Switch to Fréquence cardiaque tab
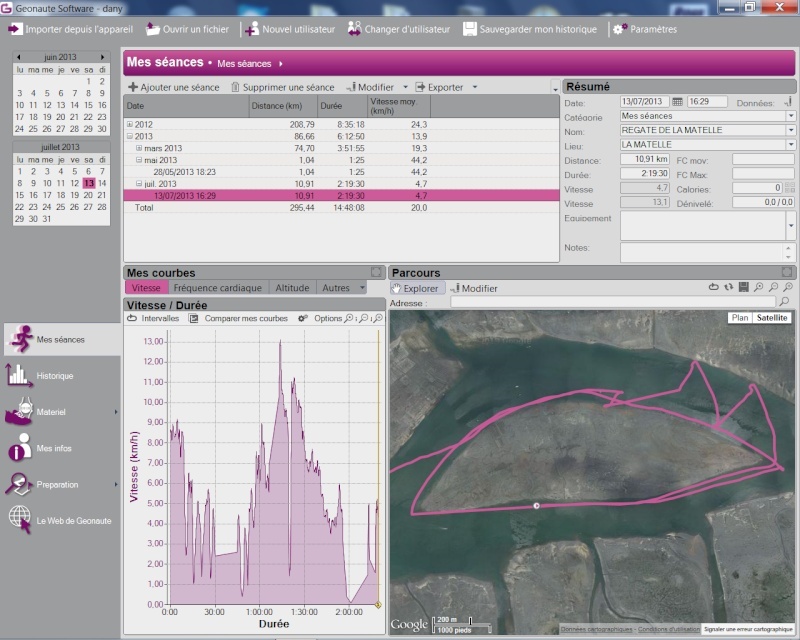 tap(217, 288)
